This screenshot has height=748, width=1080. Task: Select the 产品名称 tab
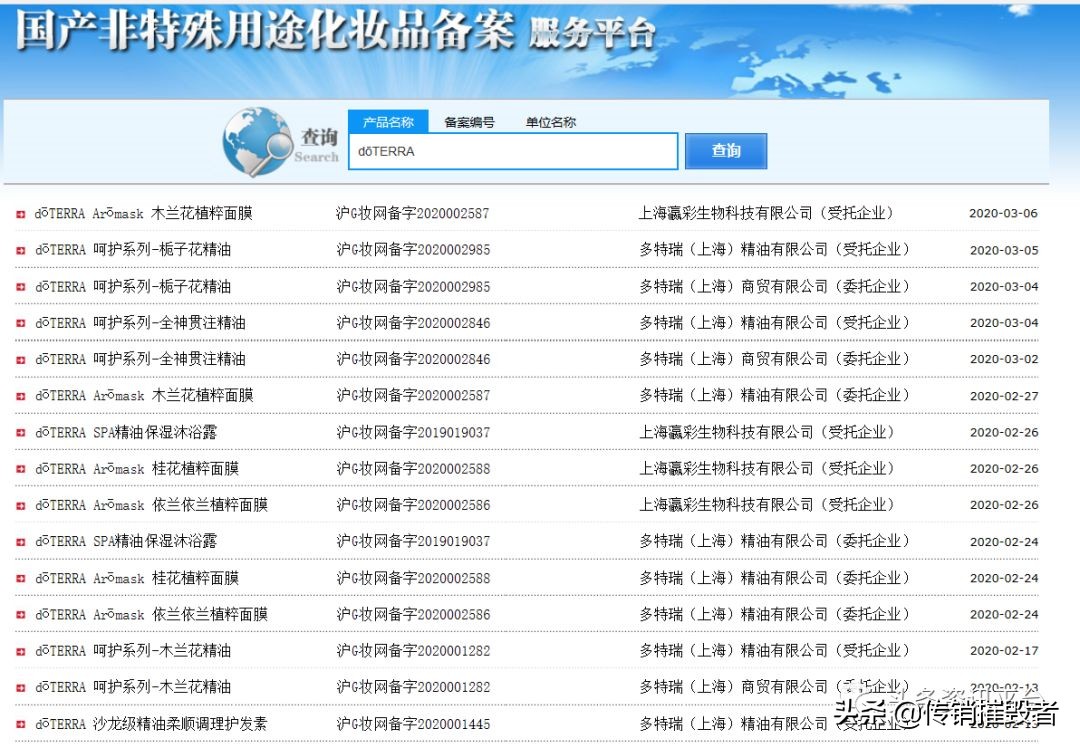(x=389, y=120)
